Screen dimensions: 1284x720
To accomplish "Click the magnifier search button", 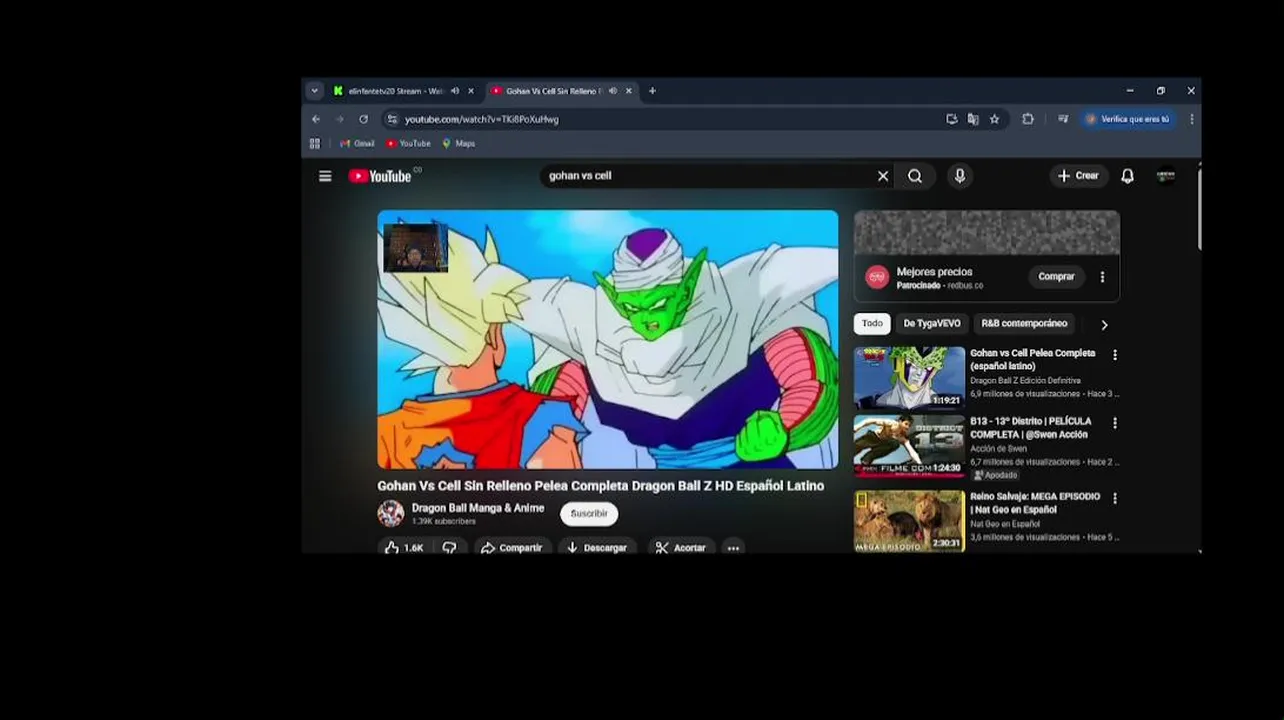I will click(x=915, y=176).
